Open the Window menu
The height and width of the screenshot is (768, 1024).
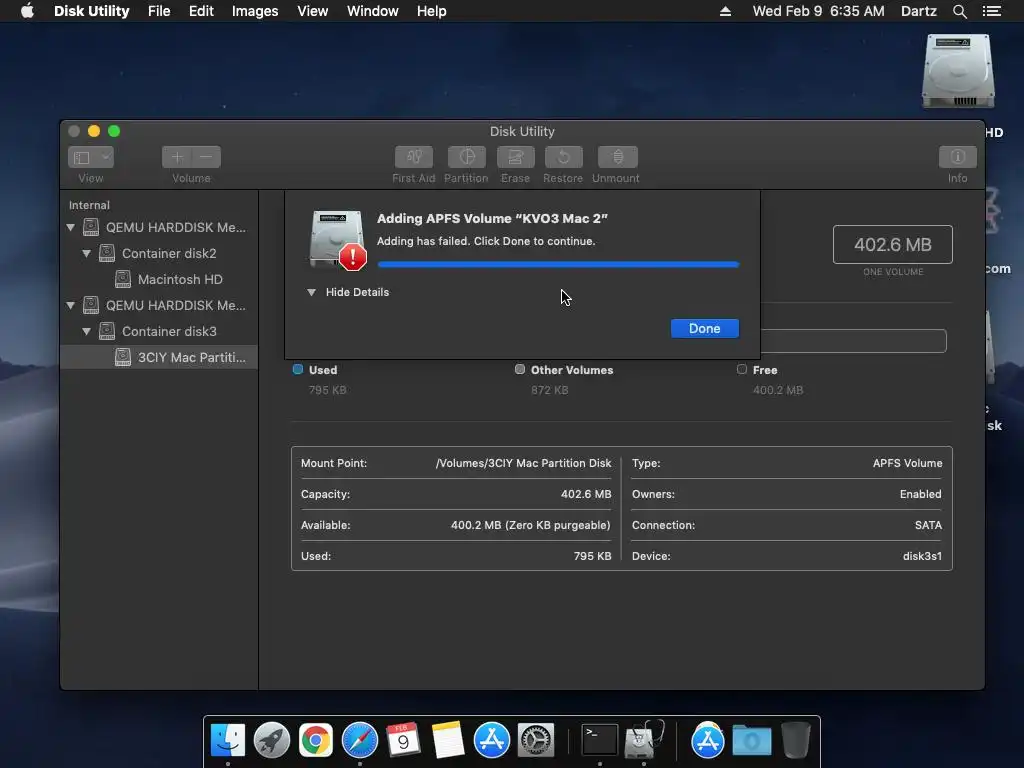[x=372, y=11]
